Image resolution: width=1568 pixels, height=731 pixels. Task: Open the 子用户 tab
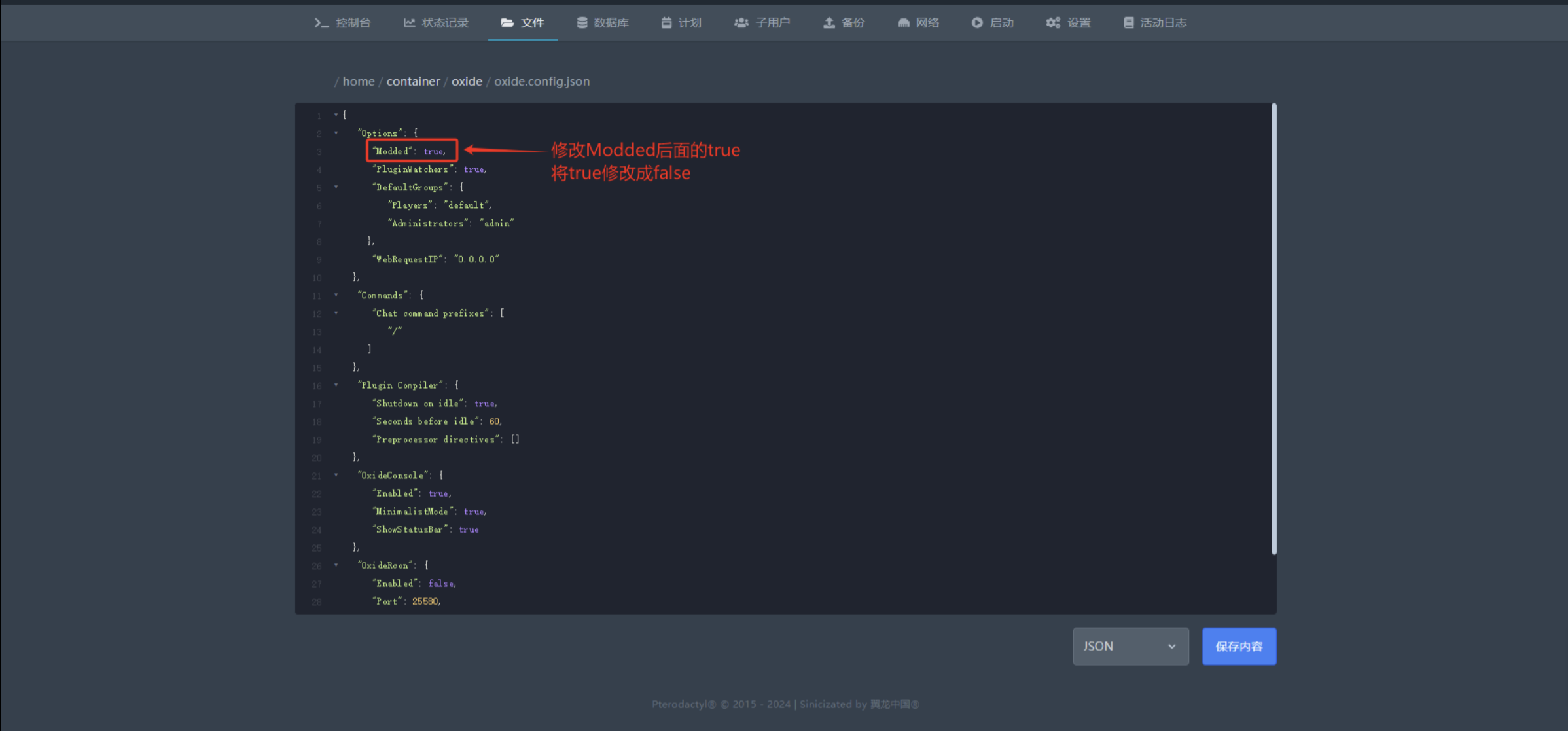click(762, 23)
